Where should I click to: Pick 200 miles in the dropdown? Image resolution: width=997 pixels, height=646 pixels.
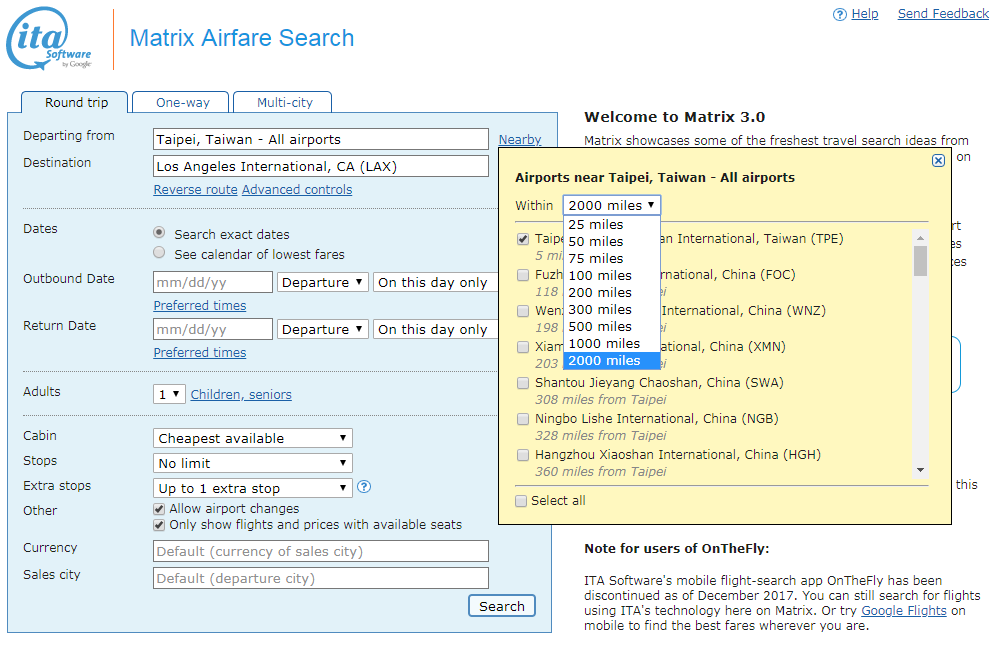612,292
